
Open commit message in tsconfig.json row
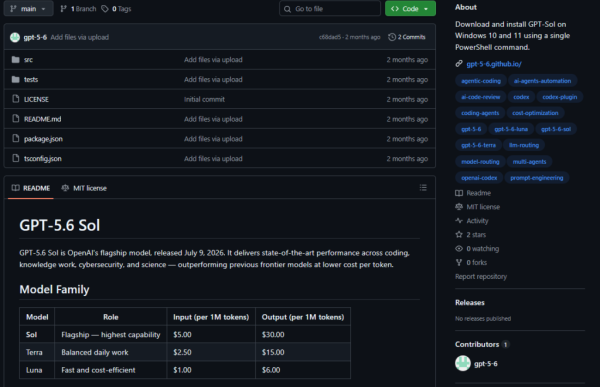pos(213,158)
